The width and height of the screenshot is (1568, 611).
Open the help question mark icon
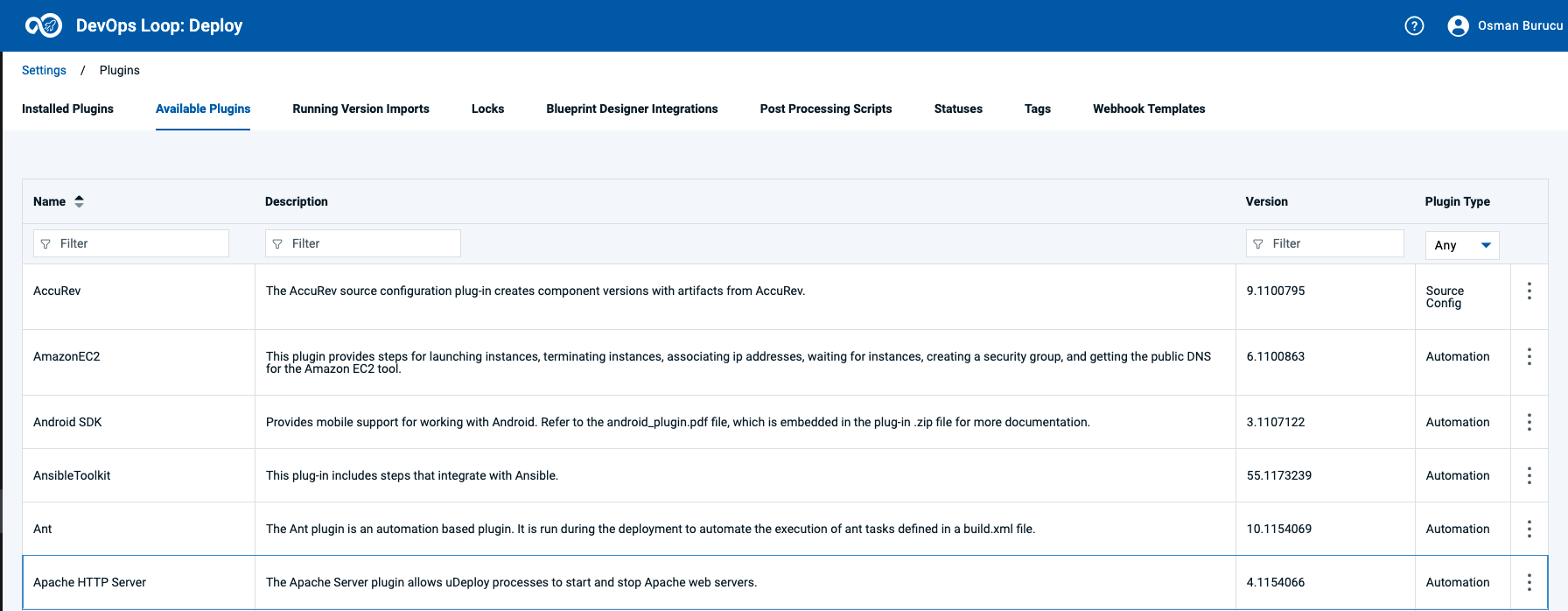point(1414,25)
